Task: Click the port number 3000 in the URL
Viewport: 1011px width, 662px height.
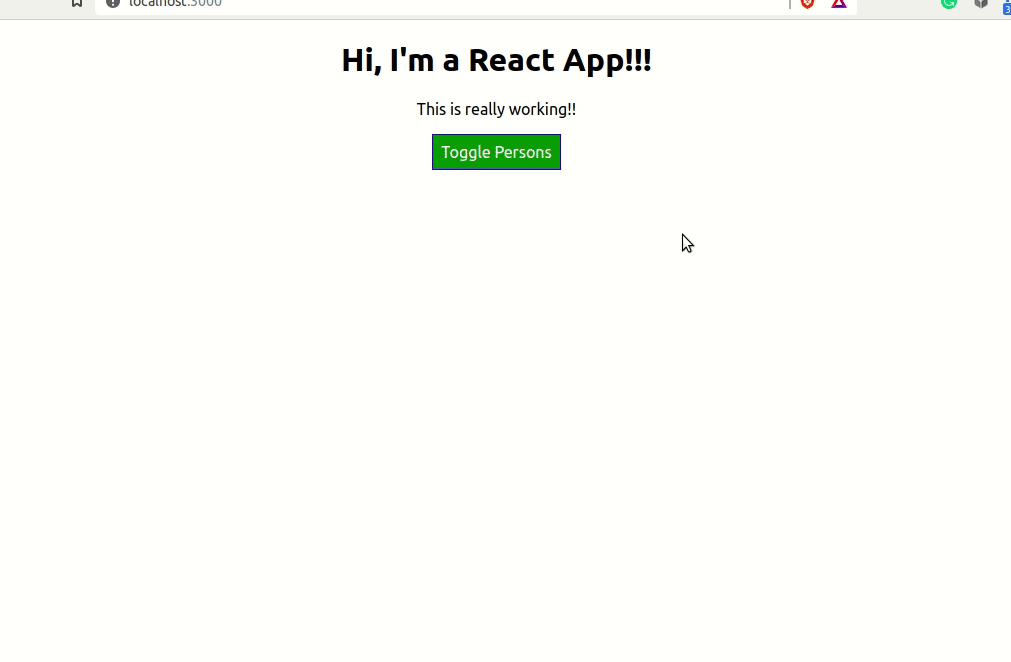Action: point(205,3)
